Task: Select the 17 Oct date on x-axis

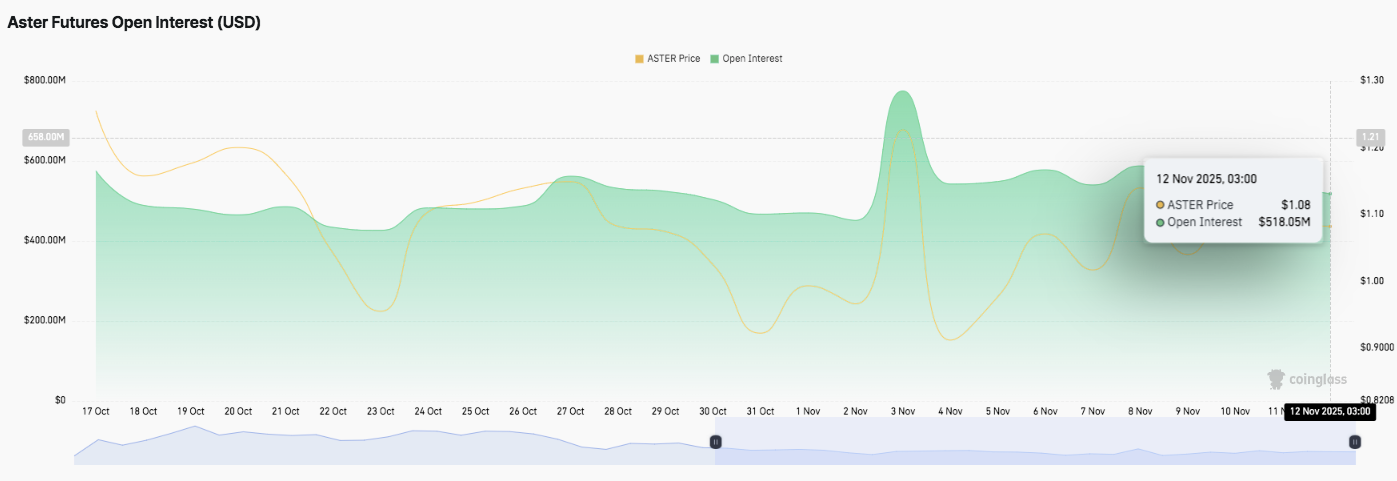Action: click(95, 411)
